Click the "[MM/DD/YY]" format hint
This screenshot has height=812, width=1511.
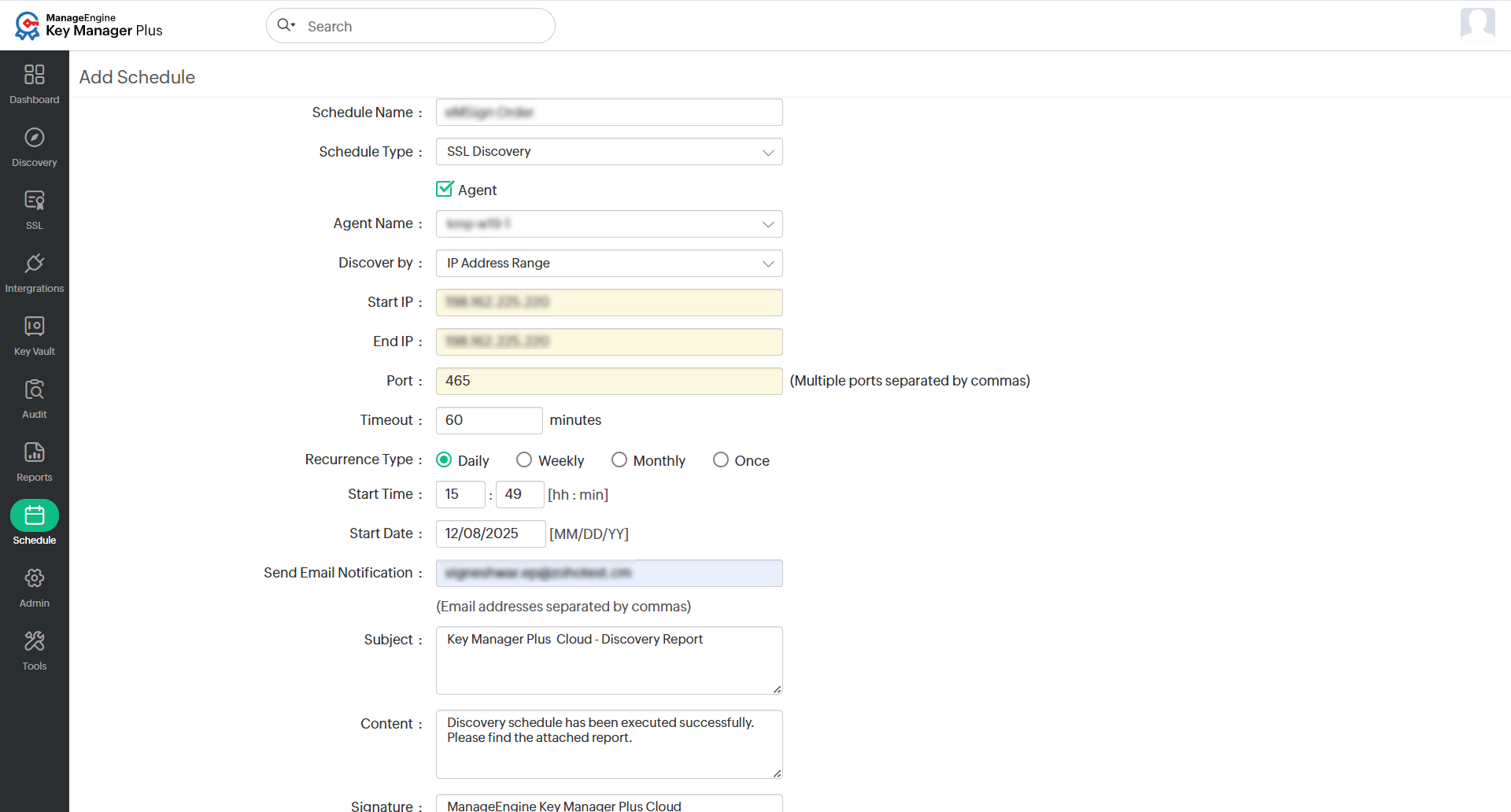pos(589,534)
